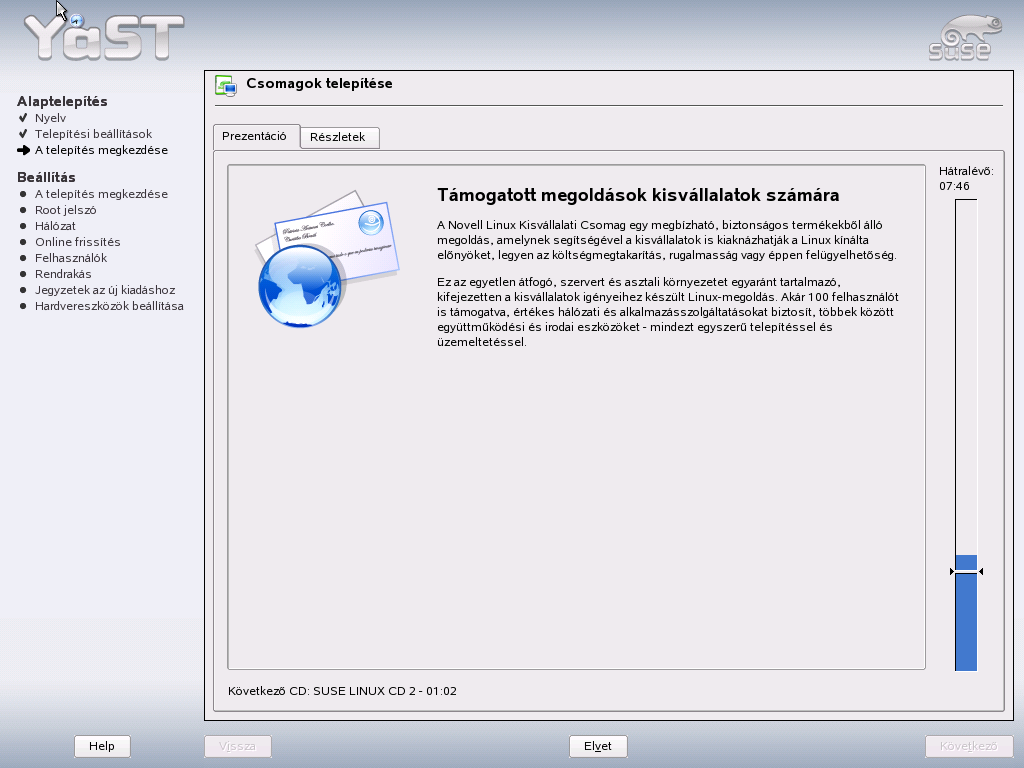
Task: Select the Root jelszó step
Action: coord(65,210)
